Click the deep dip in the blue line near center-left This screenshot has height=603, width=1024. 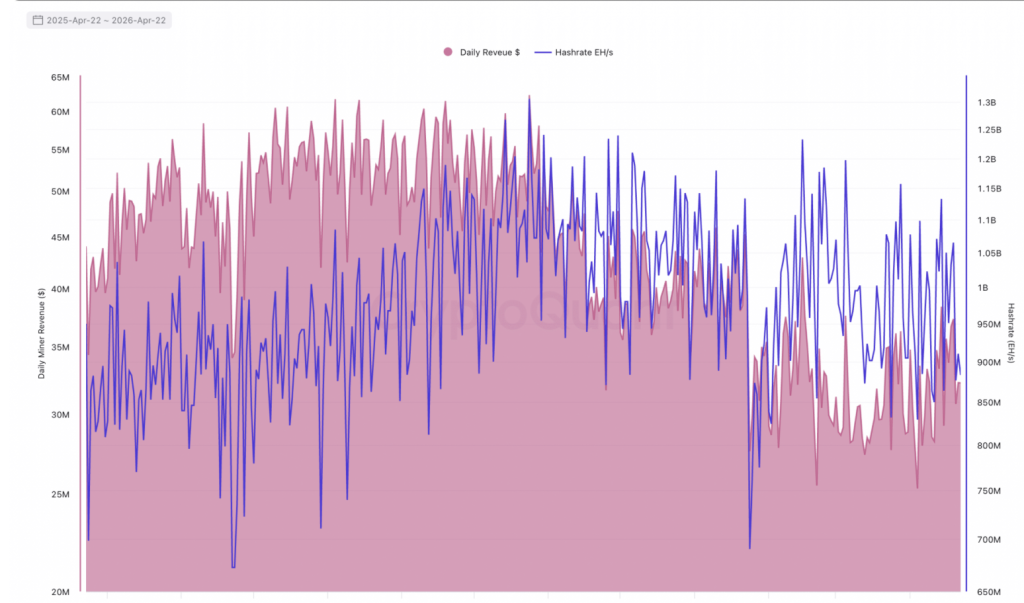click(x=233, y=567)
